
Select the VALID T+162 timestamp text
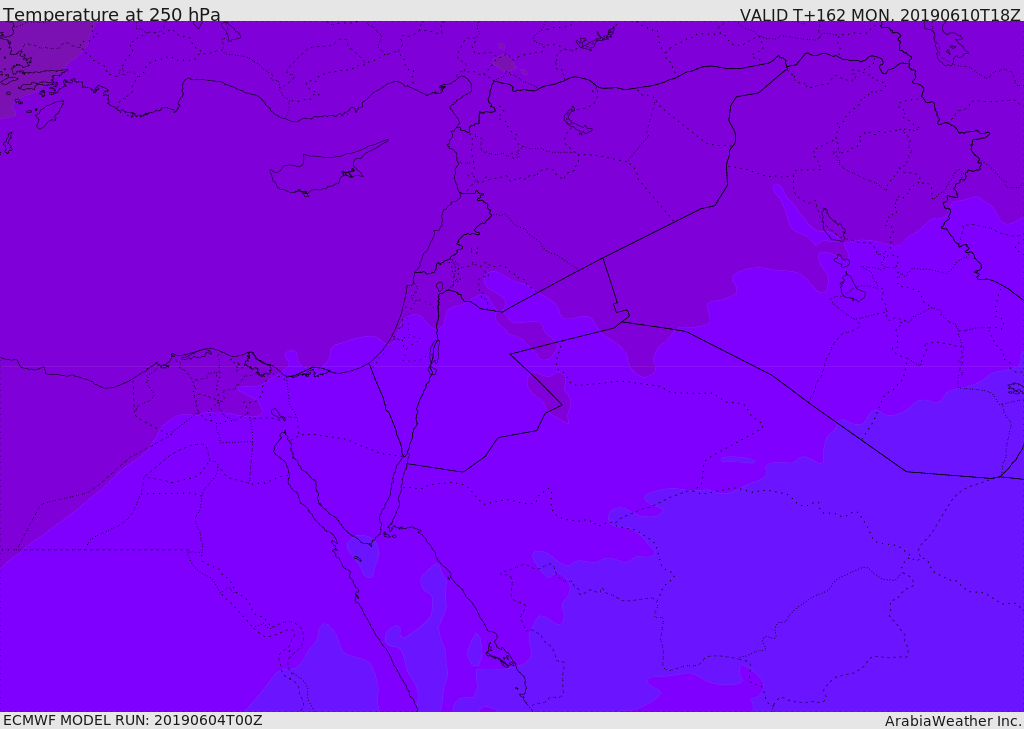click(x=880, y=14)
